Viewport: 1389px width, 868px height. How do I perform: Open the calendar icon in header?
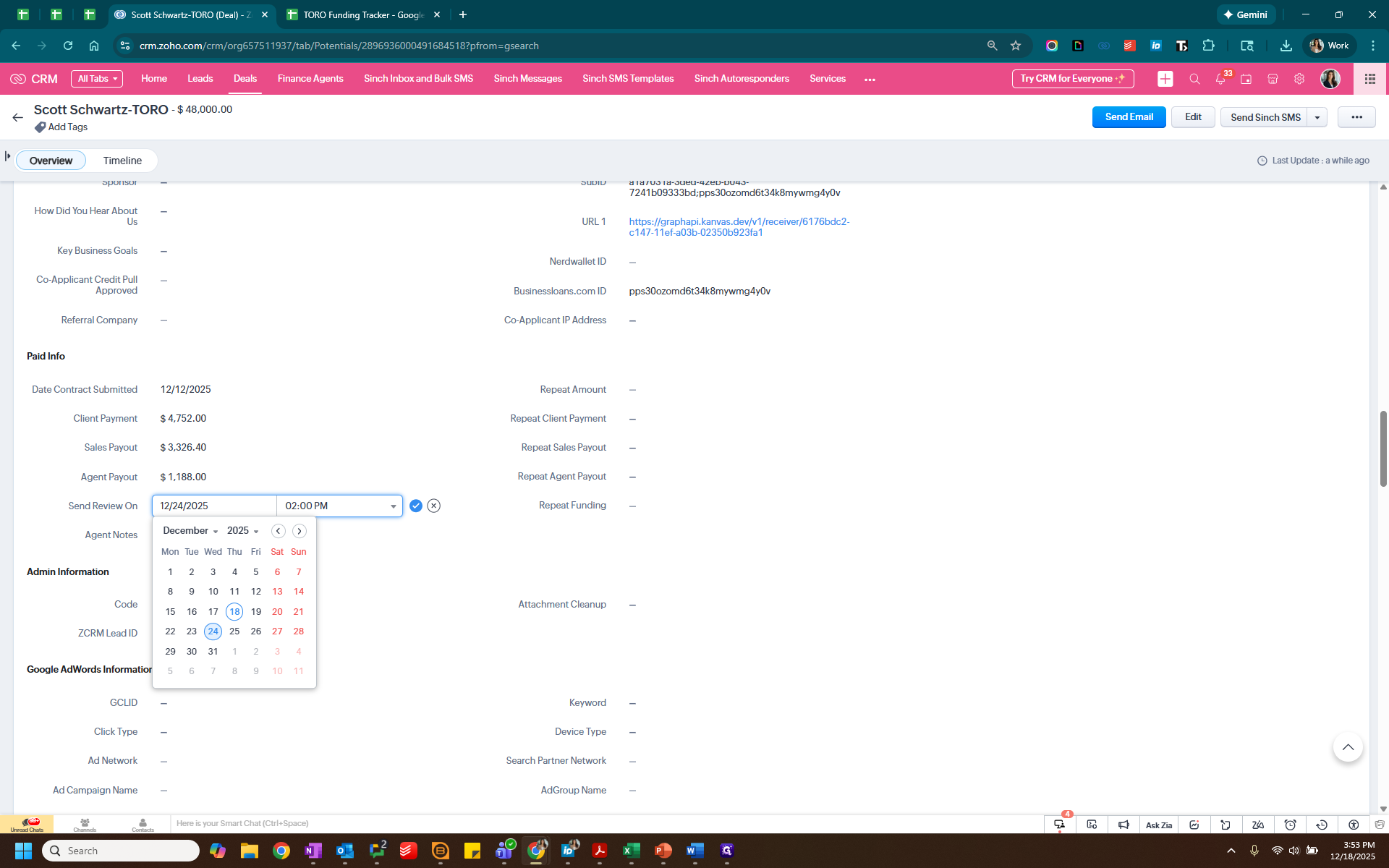click(1246, 79)
